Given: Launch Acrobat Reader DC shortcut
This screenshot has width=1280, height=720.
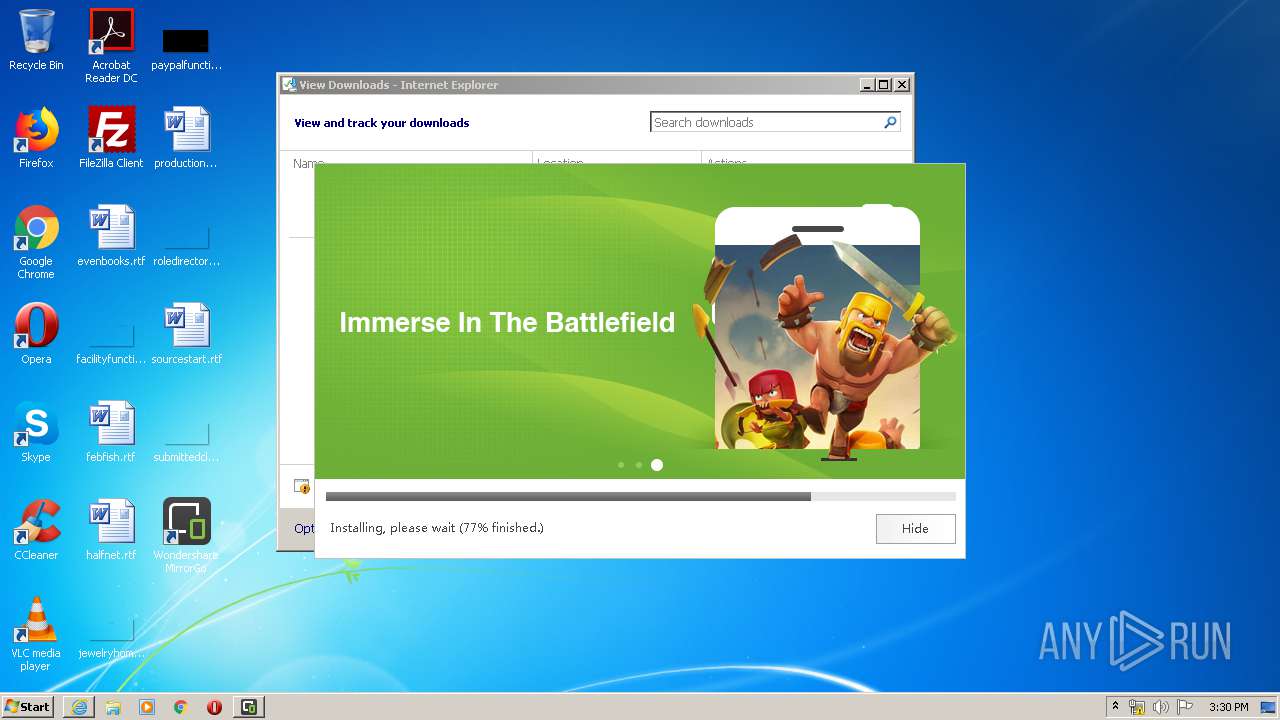Looking at the screenshot, I should click(111, 46).
